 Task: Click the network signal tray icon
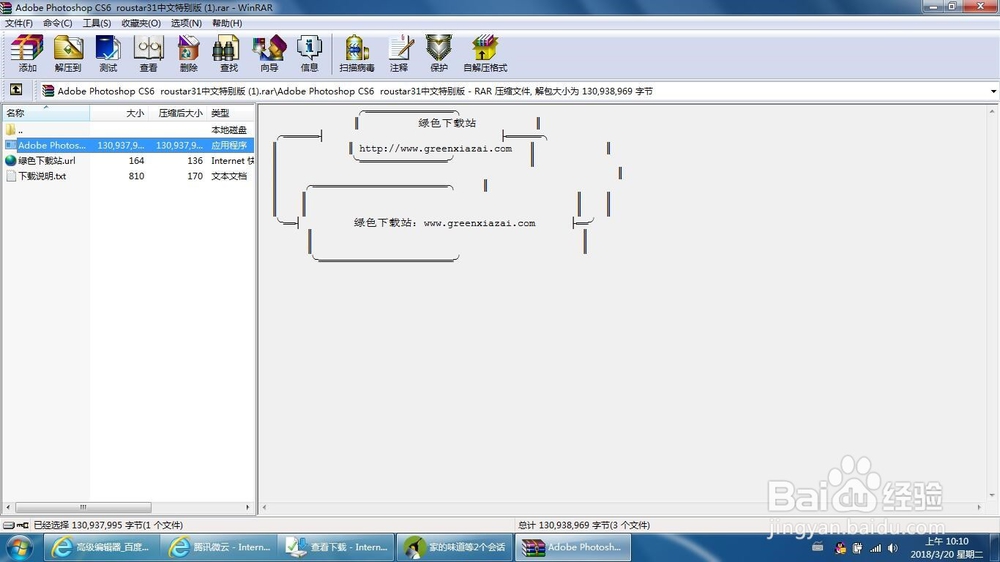(x=876, y=548)
